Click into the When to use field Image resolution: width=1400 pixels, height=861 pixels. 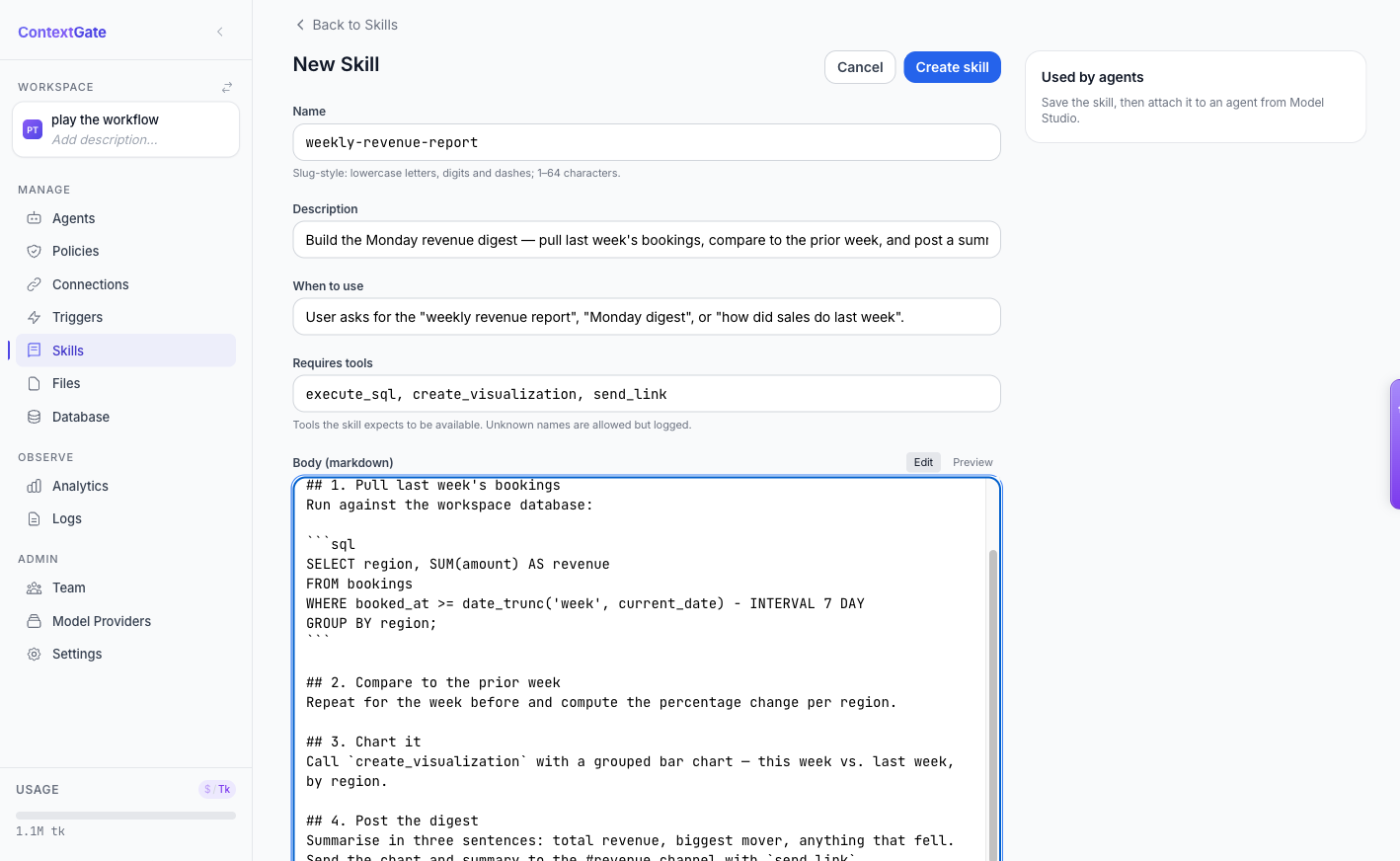tap(647, 317)
